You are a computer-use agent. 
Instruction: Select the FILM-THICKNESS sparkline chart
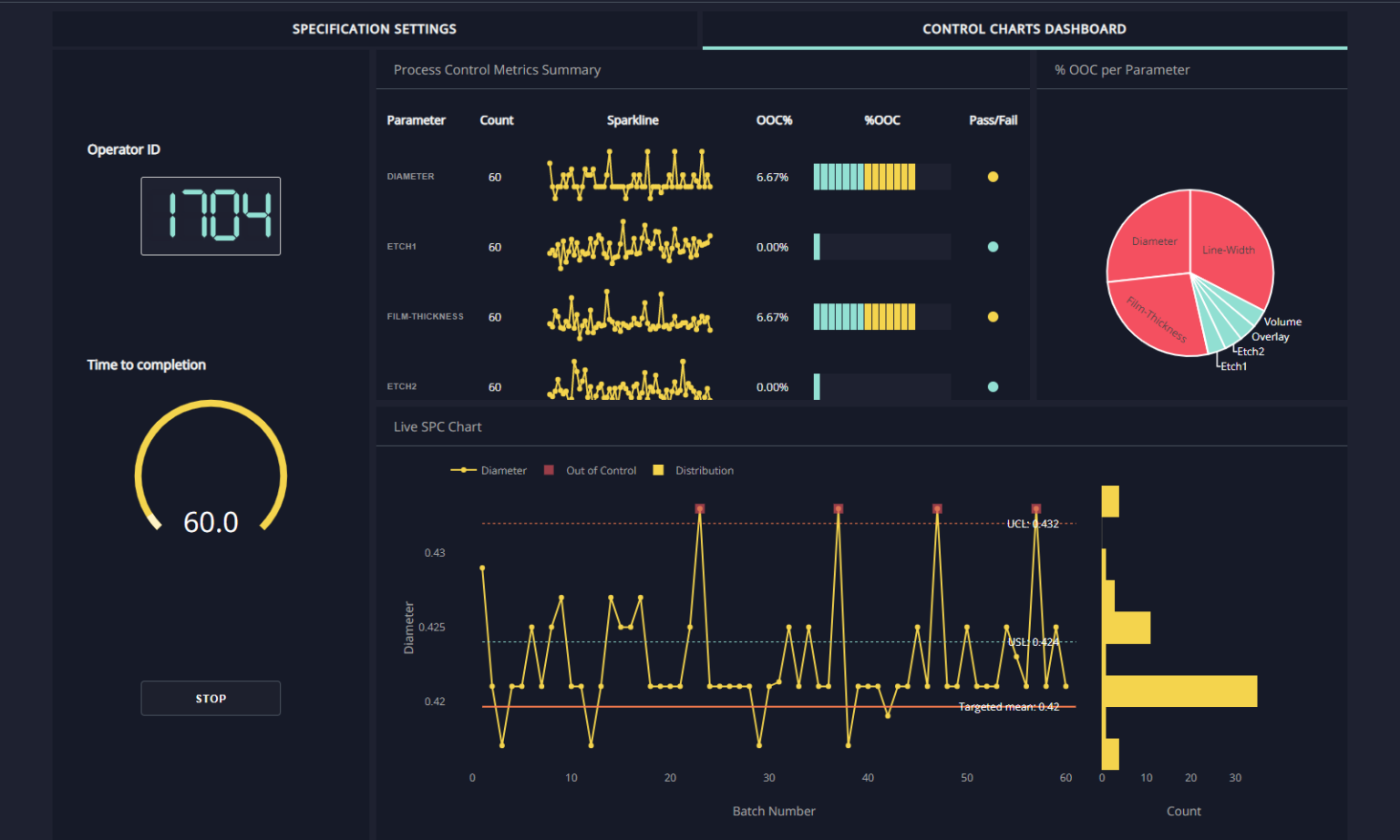click(x=630, y=317)
